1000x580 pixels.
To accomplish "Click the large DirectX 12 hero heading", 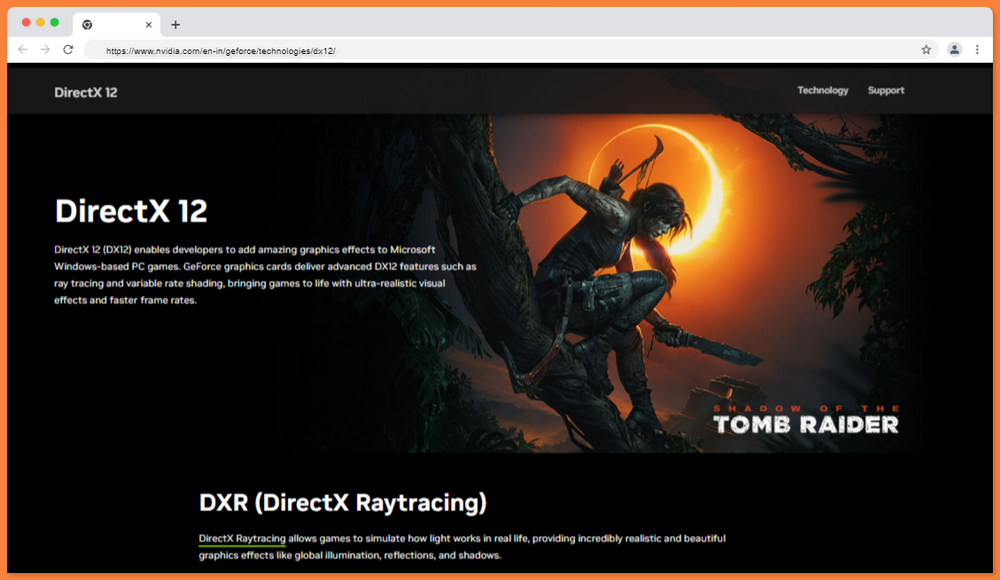I will 131,211.
